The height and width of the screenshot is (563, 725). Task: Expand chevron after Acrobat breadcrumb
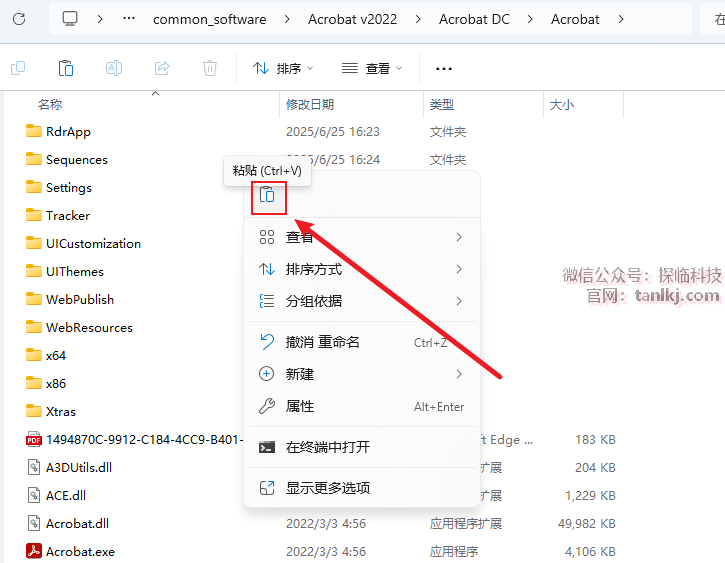[621, 19]
